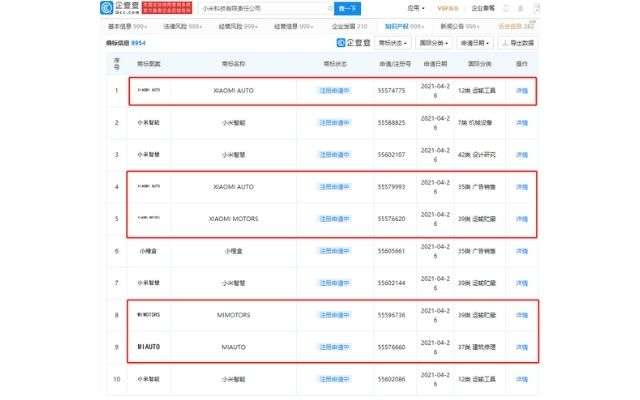Image resolution: width=640 pixels, height=400 pixels.
Task: Switch to the 法律风险 tab
Action: tap(182, 27)
